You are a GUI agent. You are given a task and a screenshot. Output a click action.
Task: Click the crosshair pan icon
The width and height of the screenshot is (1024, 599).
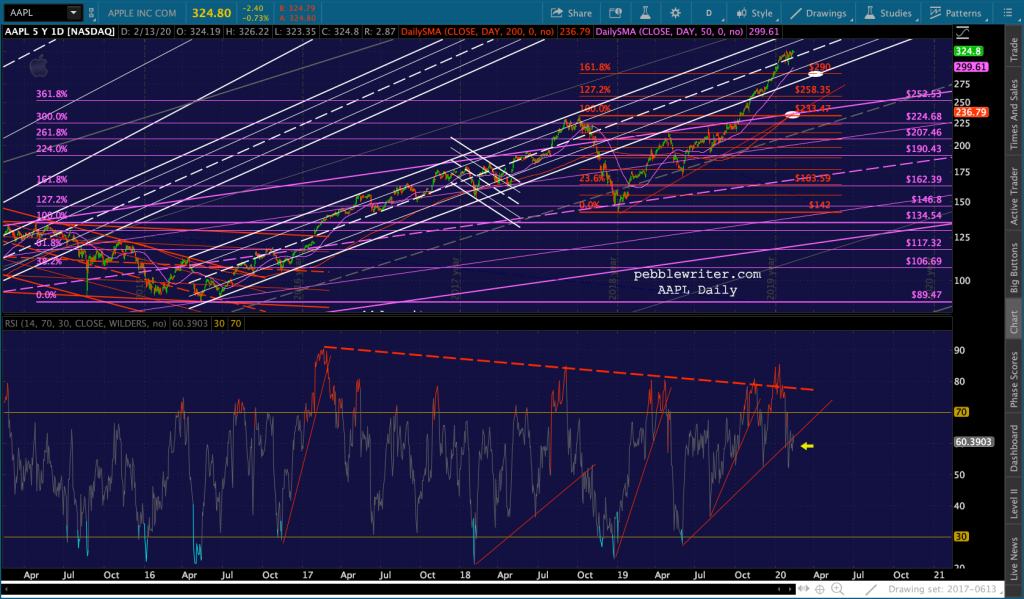820,589
